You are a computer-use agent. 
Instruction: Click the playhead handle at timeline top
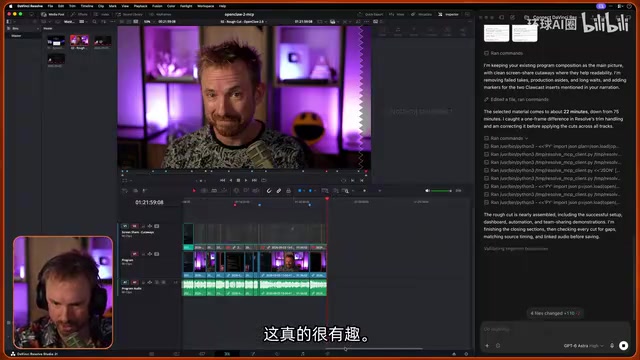327,199
